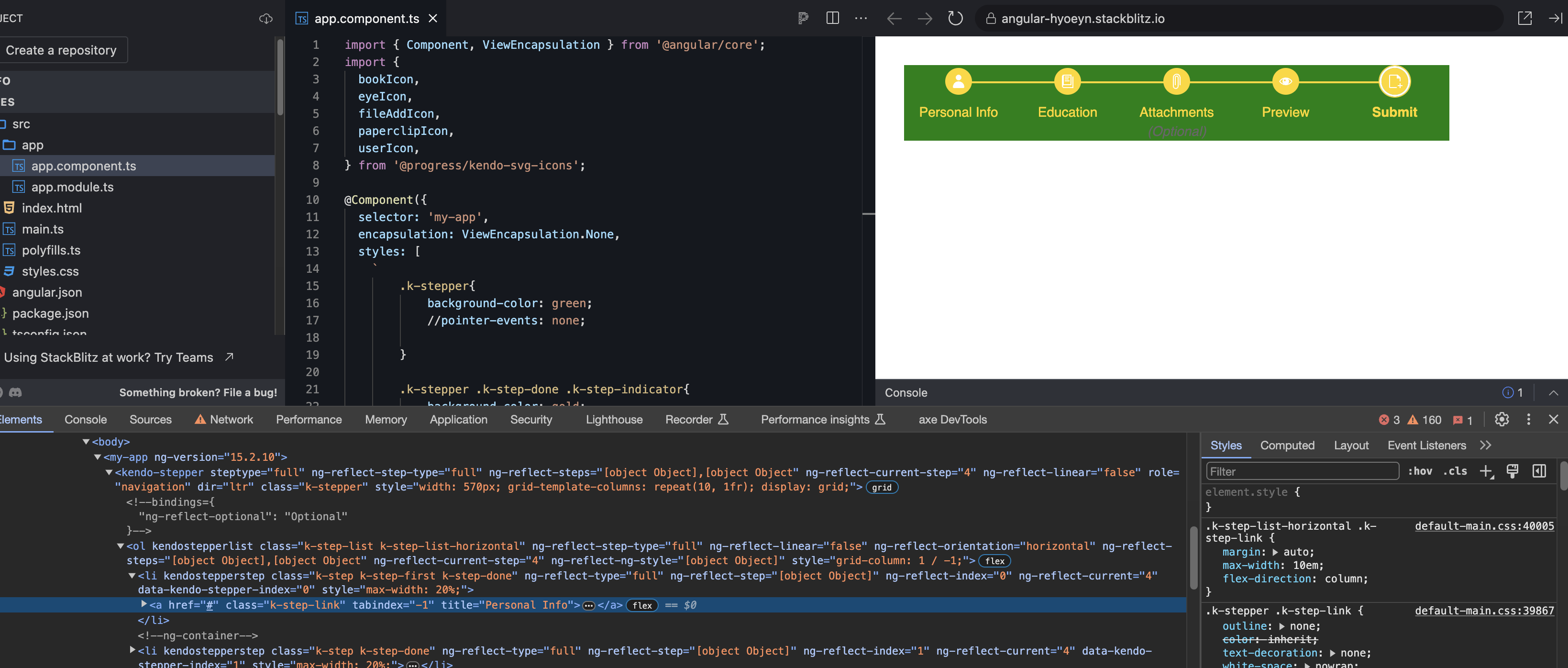Viewport: 1568px width, 668px height.
Task: Toggle the grid overlay badge on kendo-stepper
Action: point(882,487)
